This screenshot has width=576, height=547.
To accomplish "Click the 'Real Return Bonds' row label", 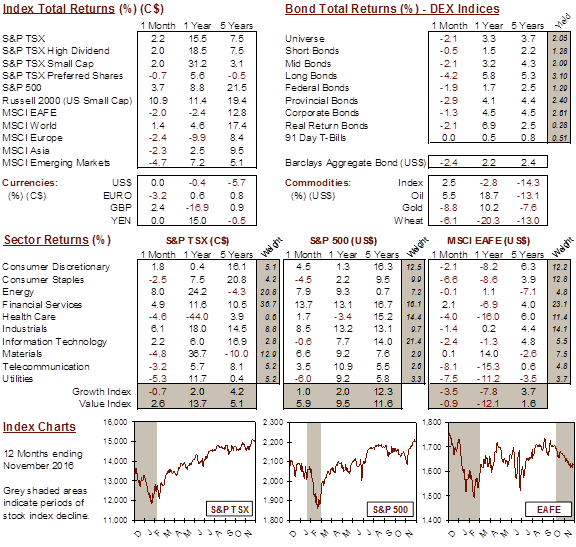I will pyautogui.click(x=326, y=126).
